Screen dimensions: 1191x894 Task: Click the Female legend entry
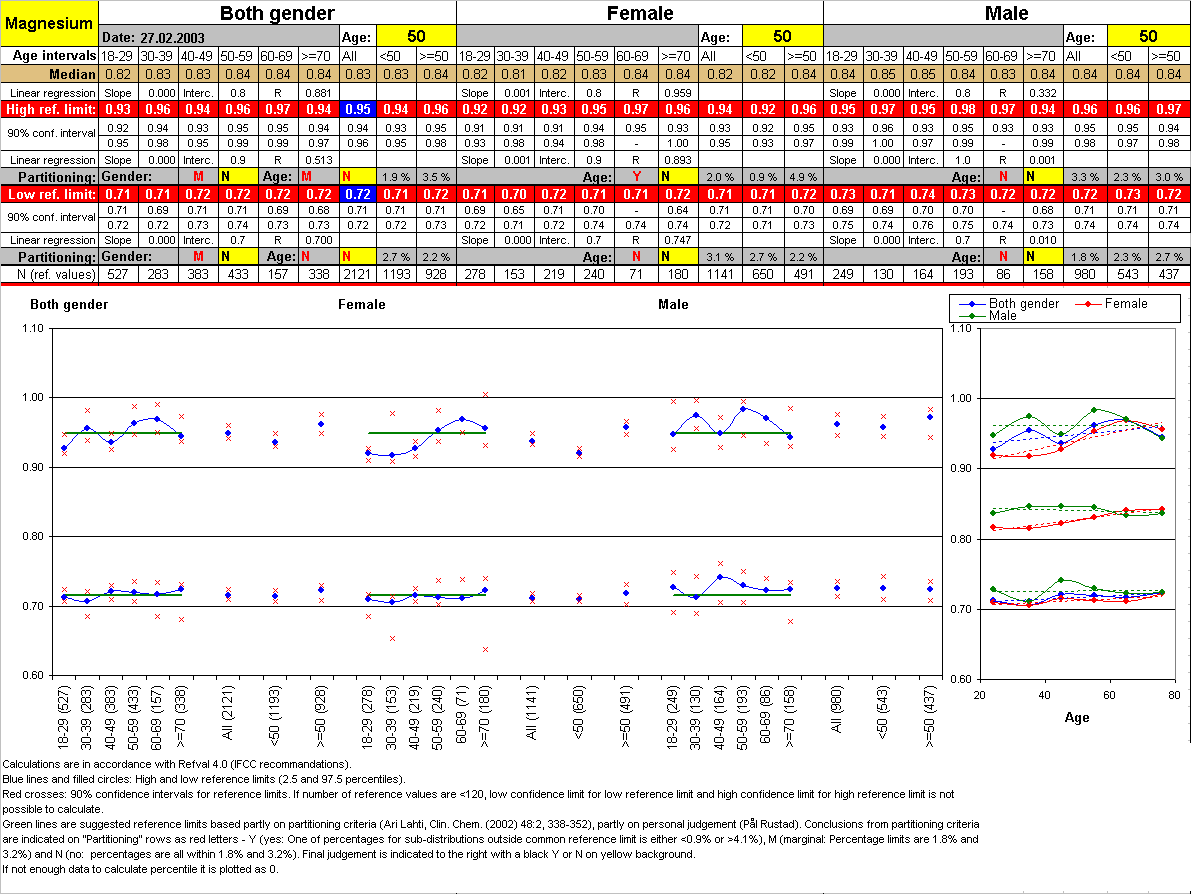click(x=1111, y=304)
